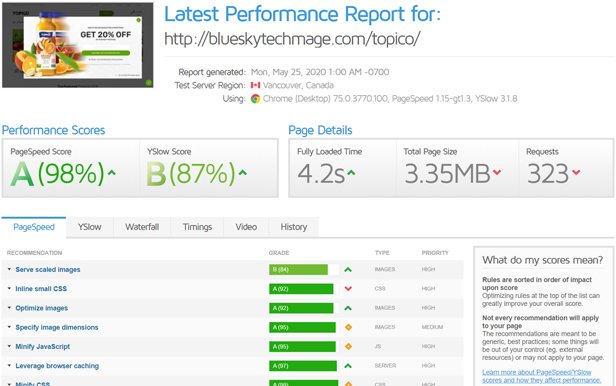Click MEDIUM priority in Specify image dimensions
The height and width of the screenshot is (386, 616).
432,327
